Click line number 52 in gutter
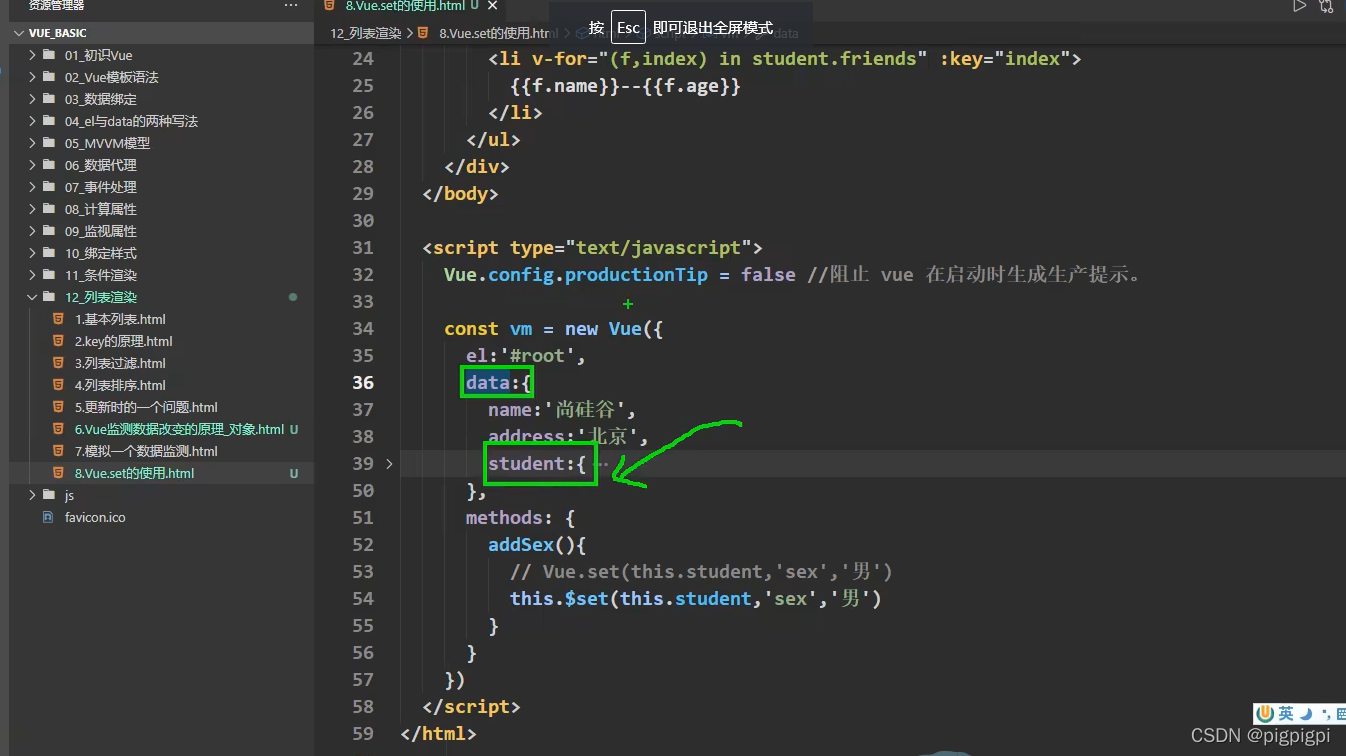This screenshot has width=1346, height=756. pyautogui.click(x=363, y=544)
